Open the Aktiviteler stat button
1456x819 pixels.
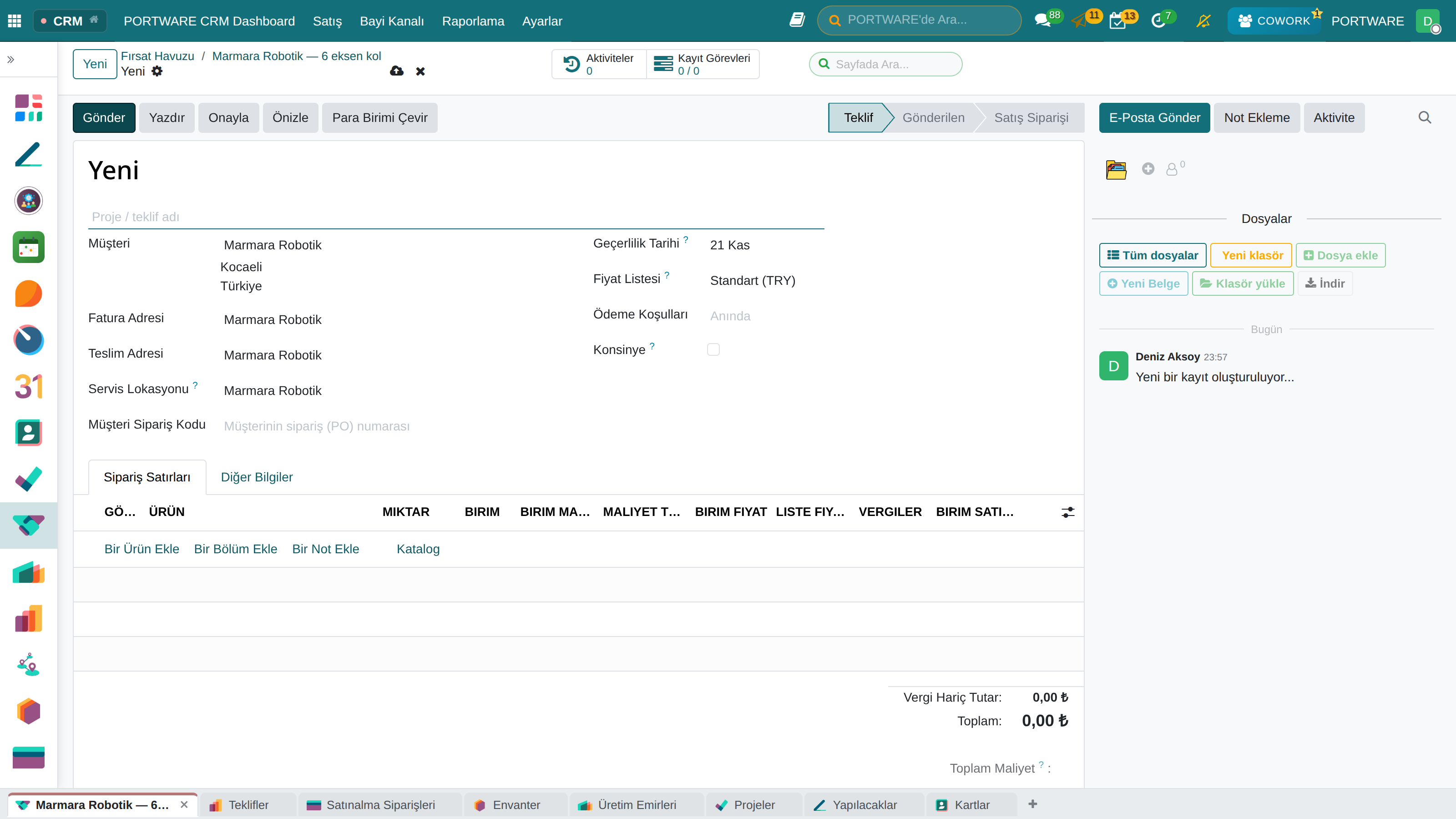point(599,64)
